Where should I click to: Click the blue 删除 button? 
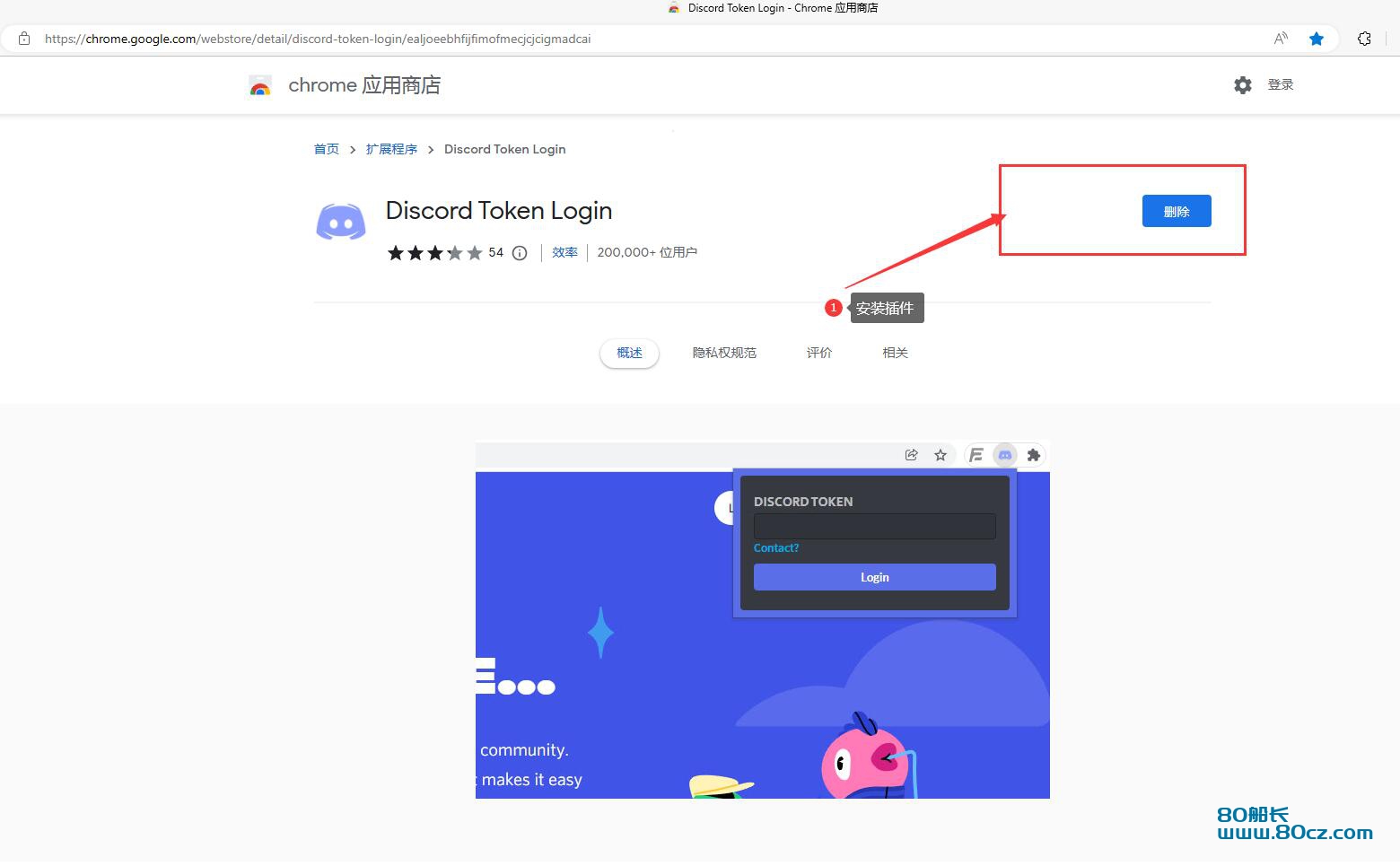click(1177, 211)
